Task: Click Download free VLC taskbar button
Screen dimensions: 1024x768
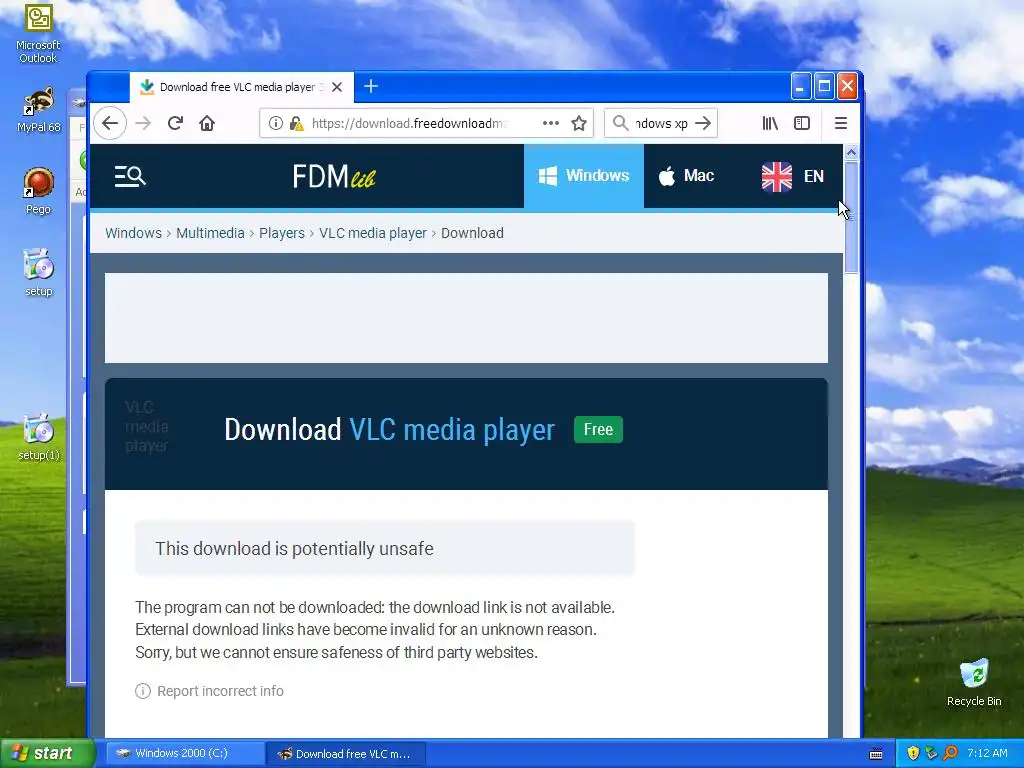Action: tap(346, 754)
